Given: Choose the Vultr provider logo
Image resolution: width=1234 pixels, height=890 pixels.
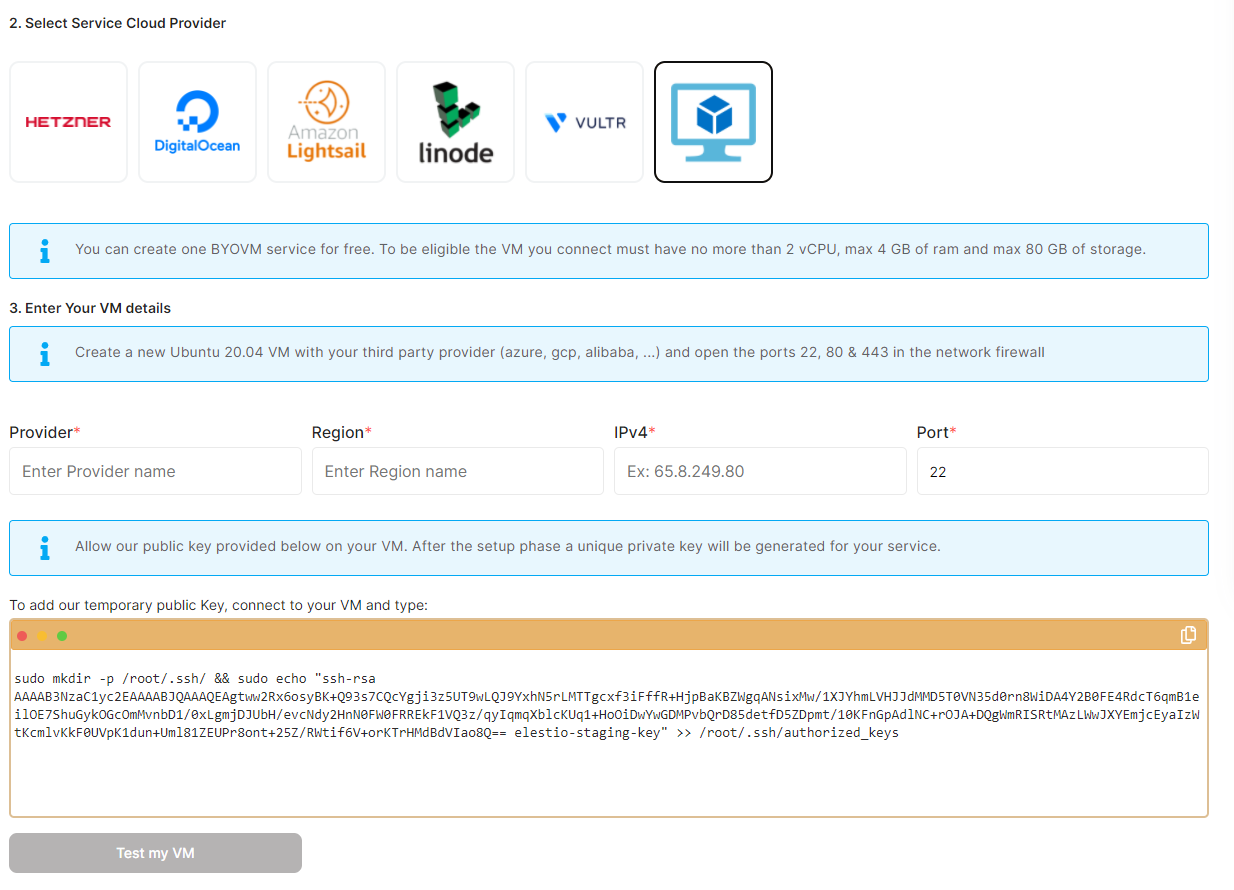Looking at the screenshot, I should (x=584, y=122).
